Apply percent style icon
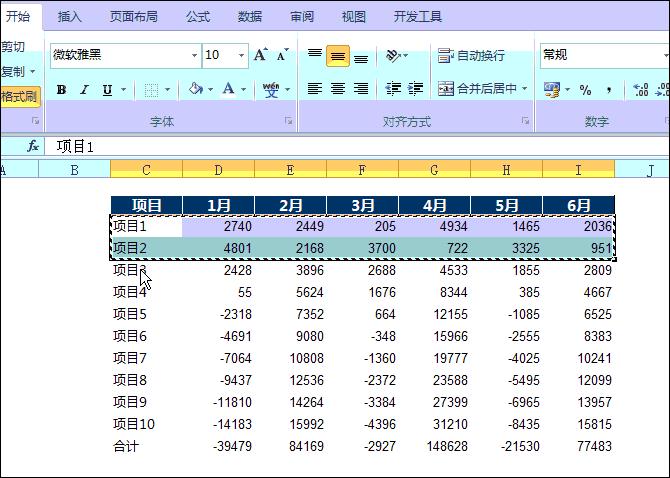 [585, 90]
